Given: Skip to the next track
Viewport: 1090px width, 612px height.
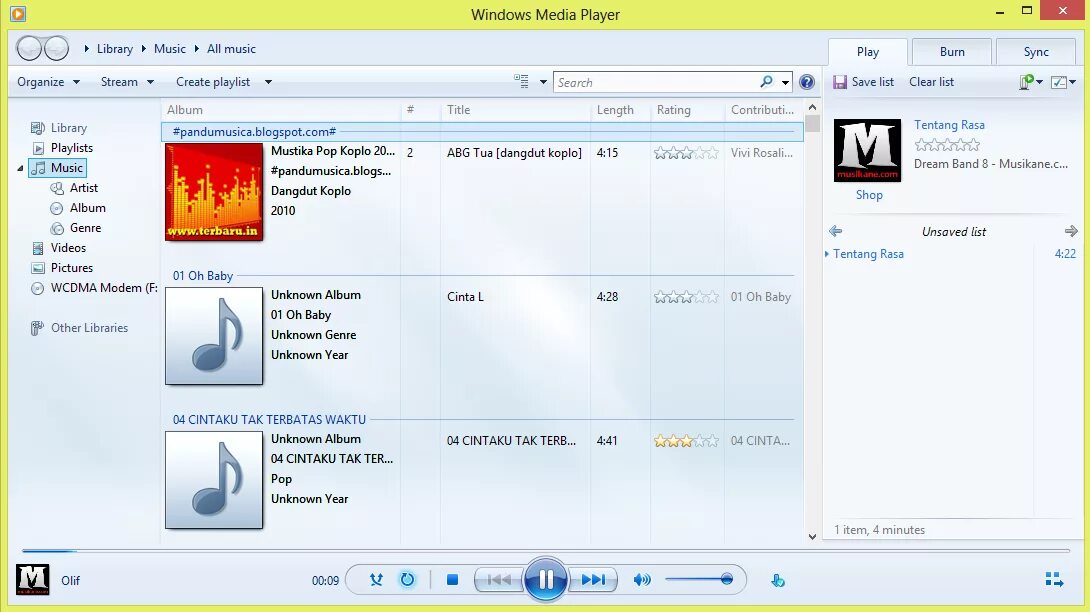Looking at the screenshot, I should coord(593,579).
